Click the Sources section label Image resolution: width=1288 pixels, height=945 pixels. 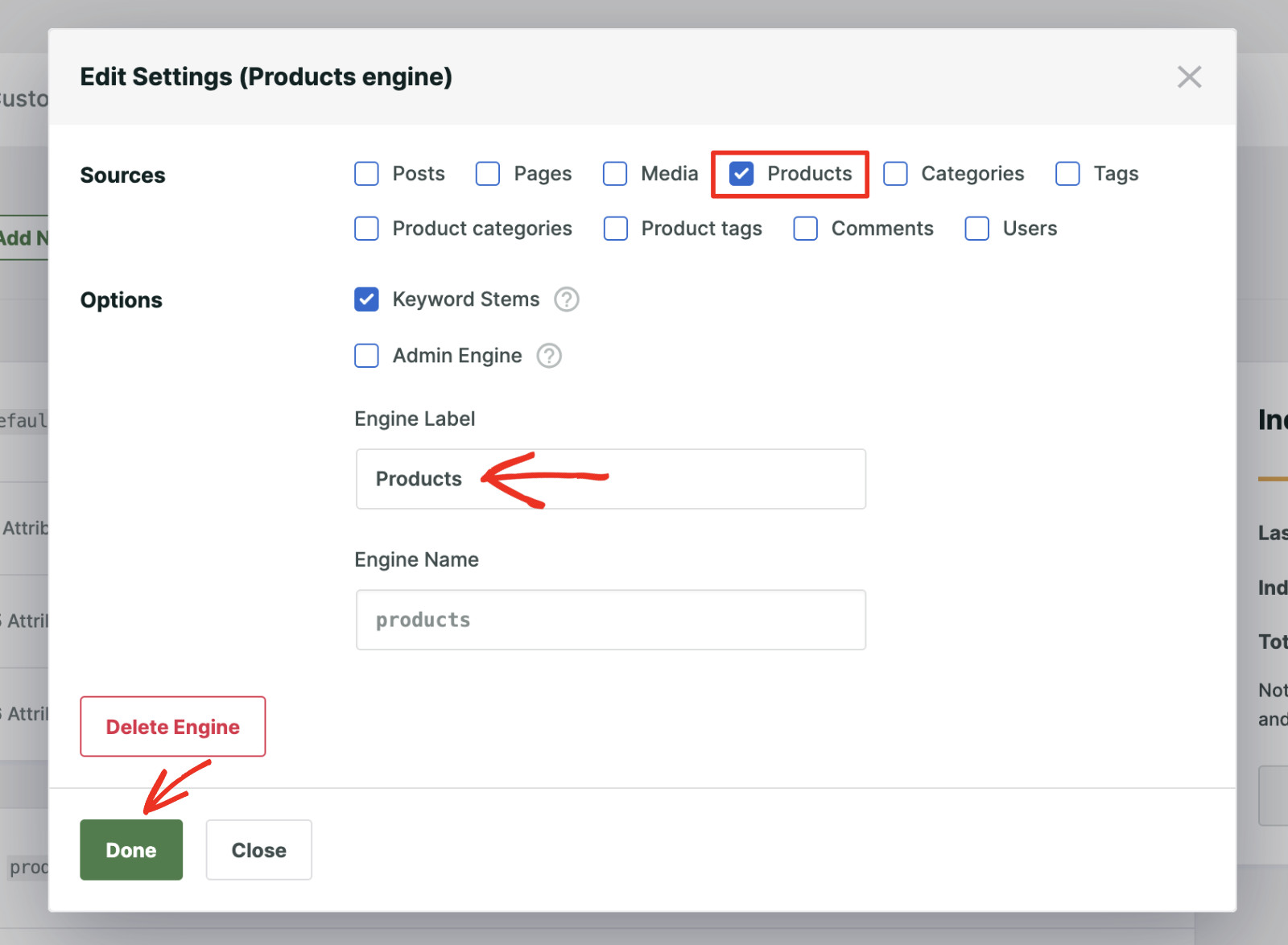pyautogui.click(x=122, y=175)
